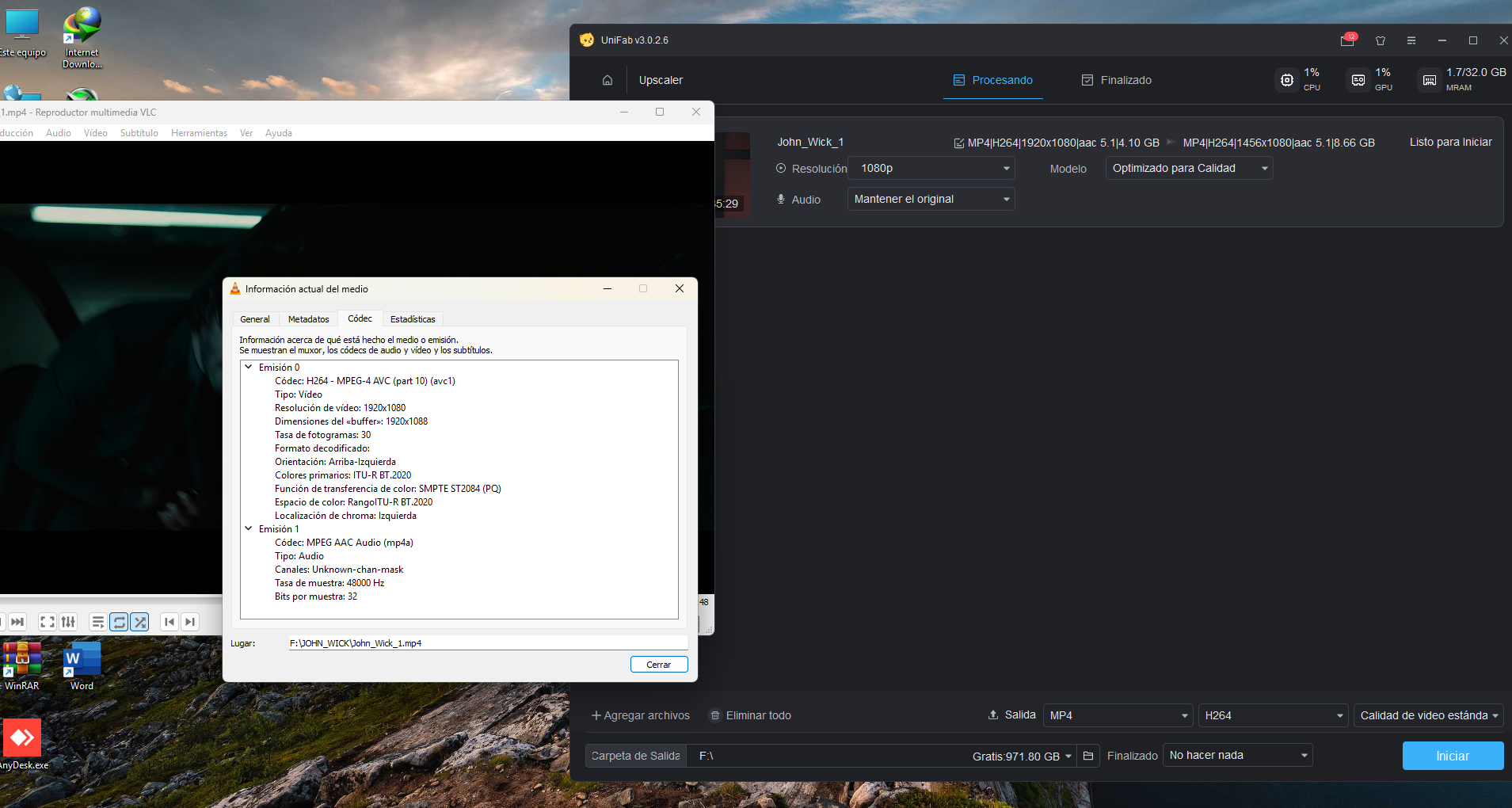Click Agregar archivos
The image size is (1512, 808).
641,715
